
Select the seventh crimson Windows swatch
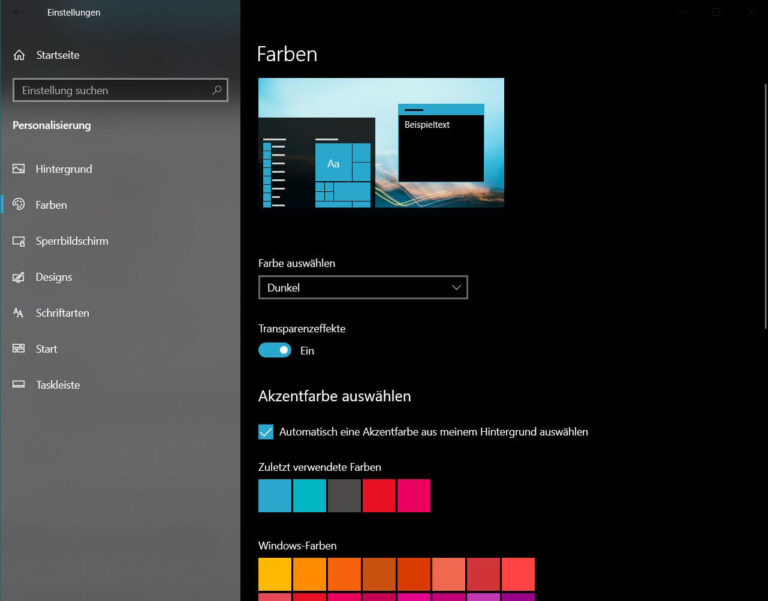pos(483,574)
